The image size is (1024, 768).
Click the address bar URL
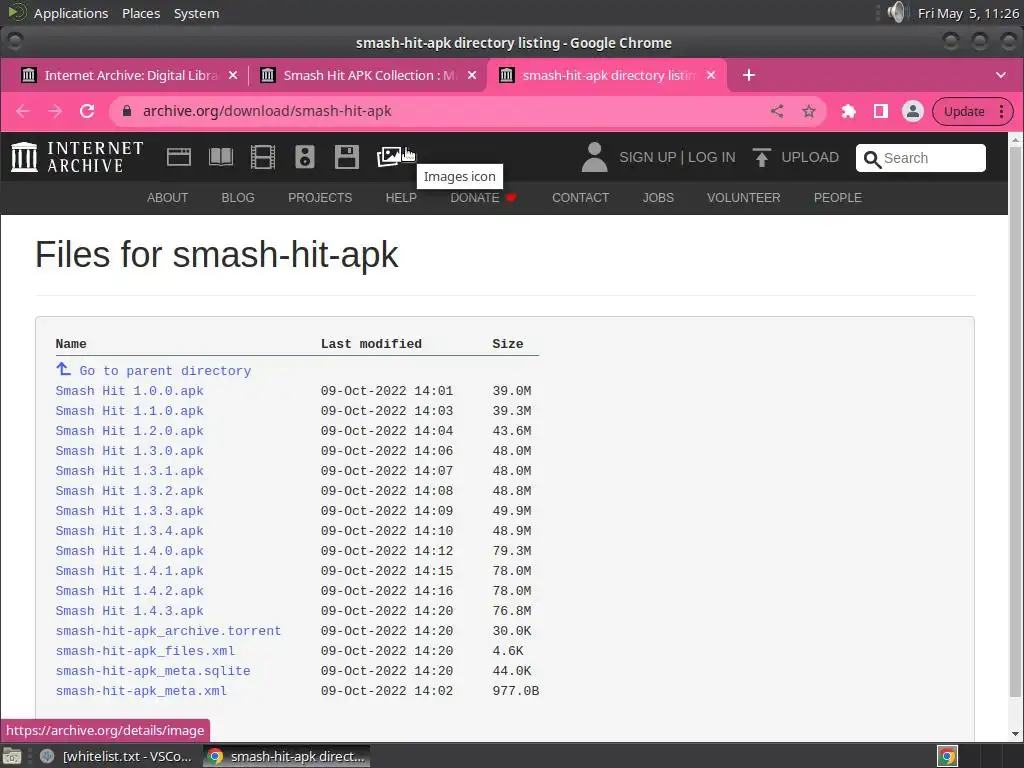(x=267, y=111)
